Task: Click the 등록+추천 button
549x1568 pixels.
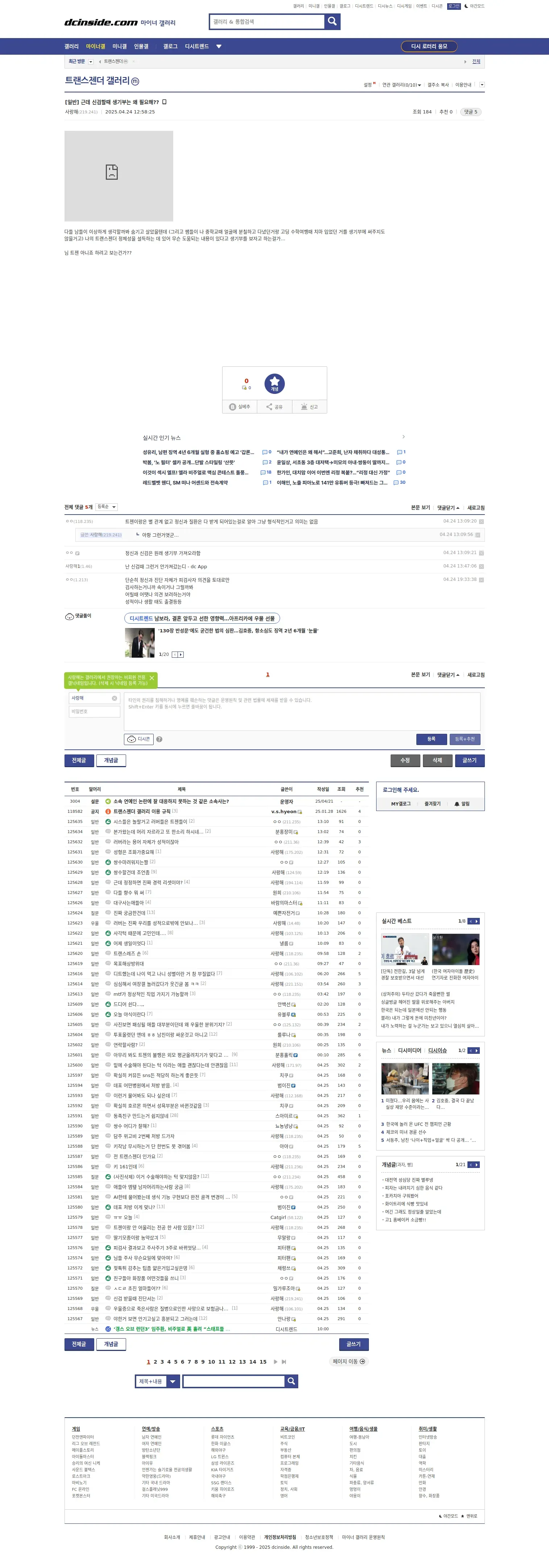Action: click(x=465, y=739)
